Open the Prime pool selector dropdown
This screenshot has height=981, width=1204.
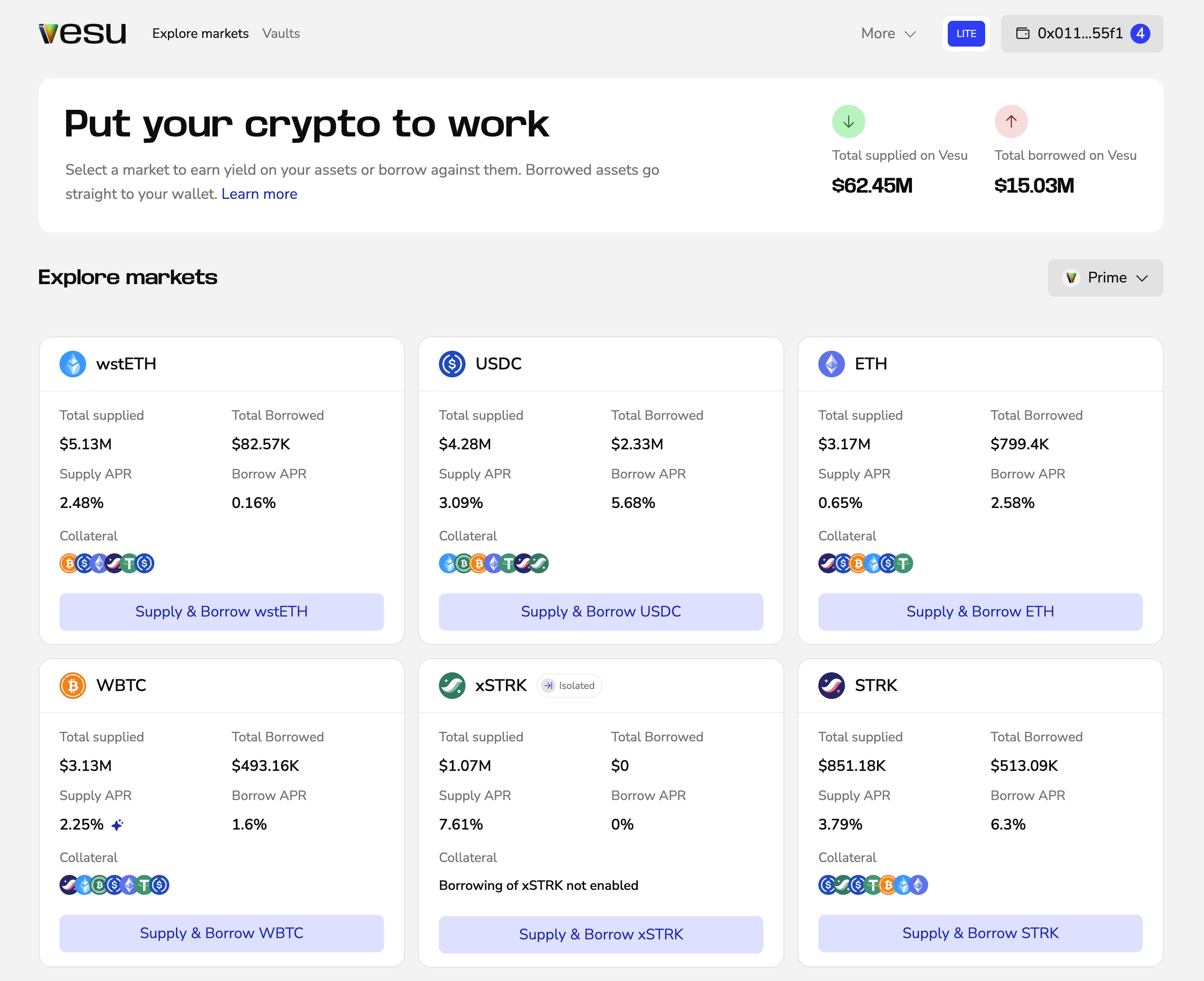coord(1105,278)
